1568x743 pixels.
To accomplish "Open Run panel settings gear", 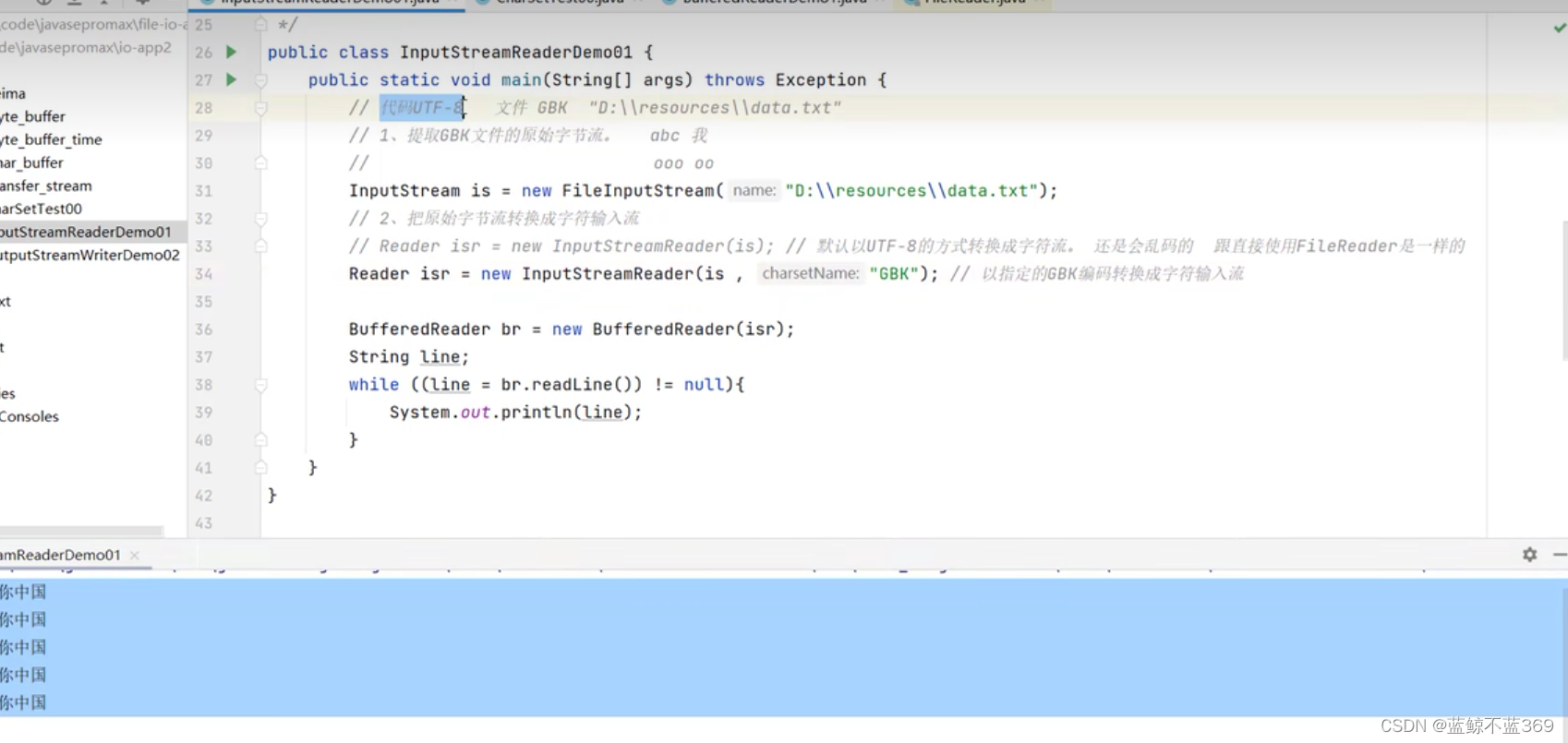I will (x=1529, y=554).
